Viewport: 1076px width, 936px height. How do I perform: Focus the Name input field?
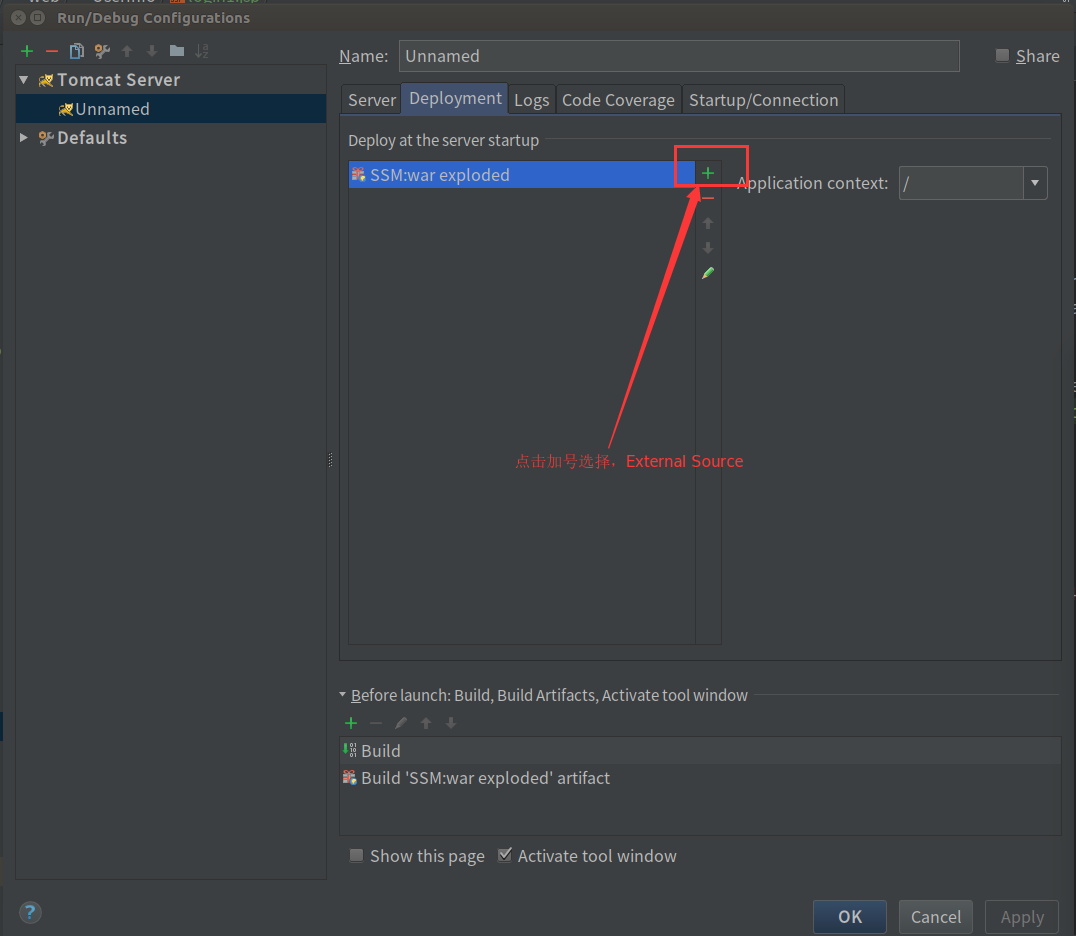[679, 56]
